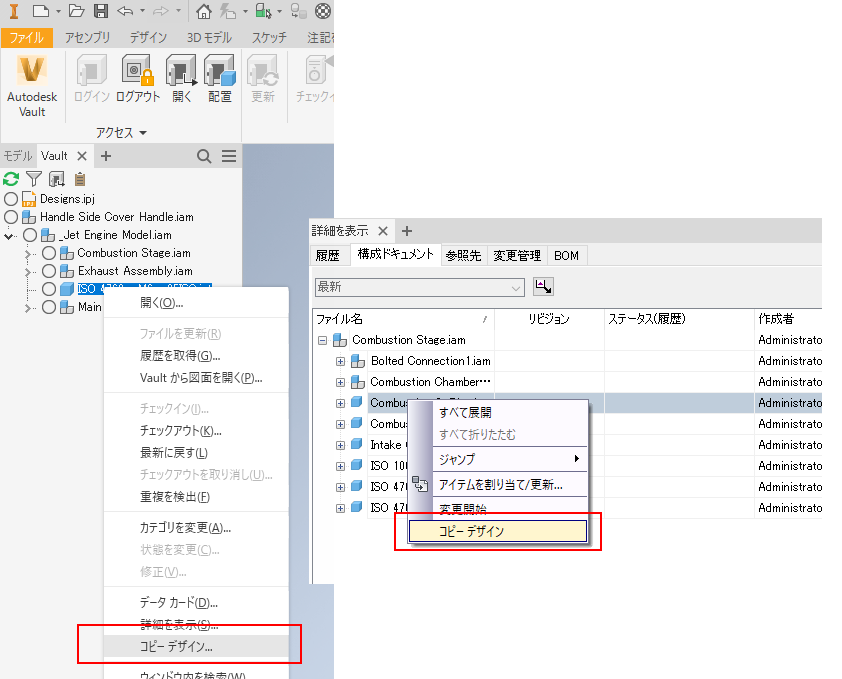Click the filter funnel icon in Vault browser

pos(34,178)
